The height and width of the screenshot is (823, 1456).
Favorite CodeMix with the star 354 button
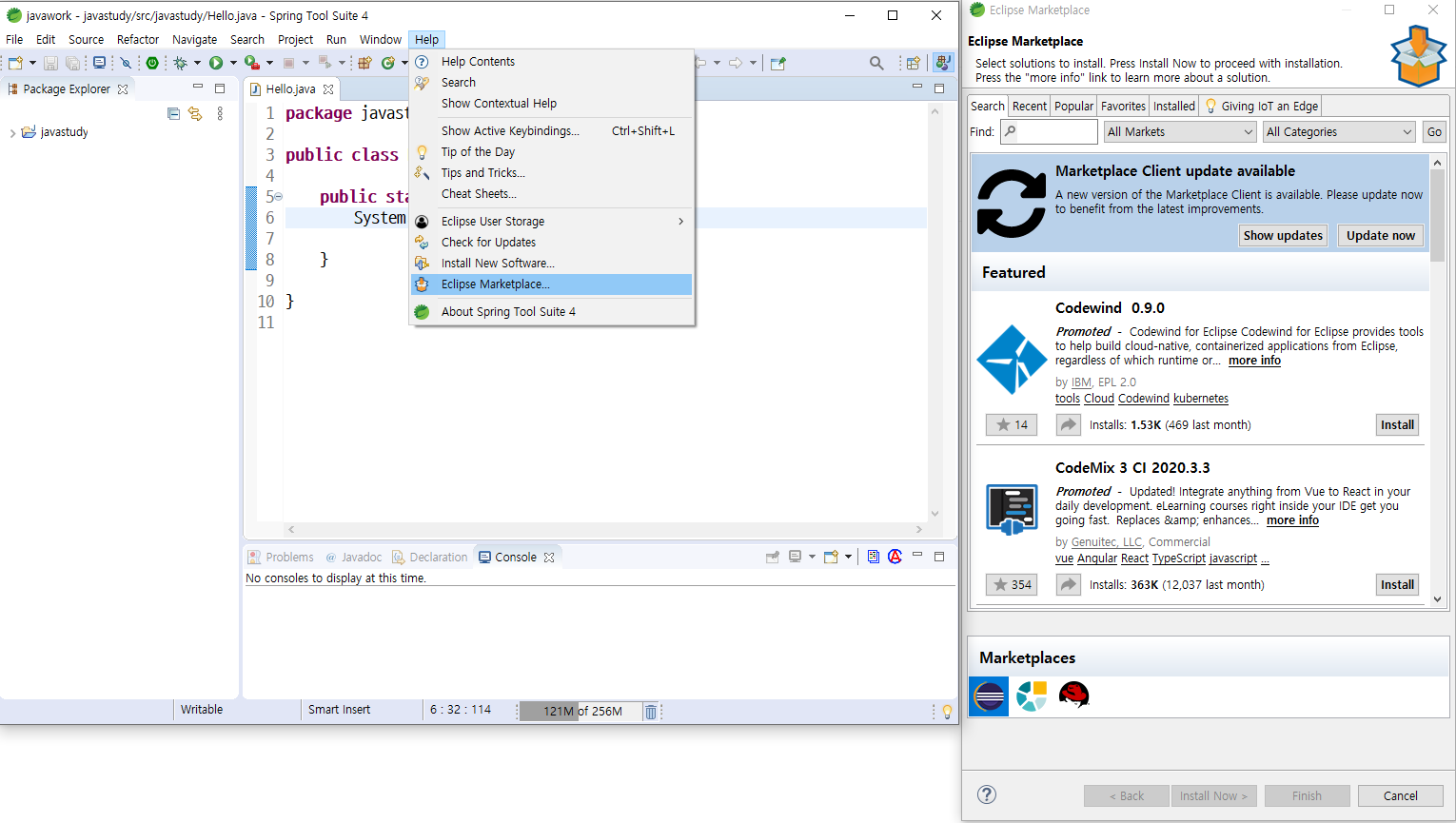pyautogui.click(x=1012, y=584)
